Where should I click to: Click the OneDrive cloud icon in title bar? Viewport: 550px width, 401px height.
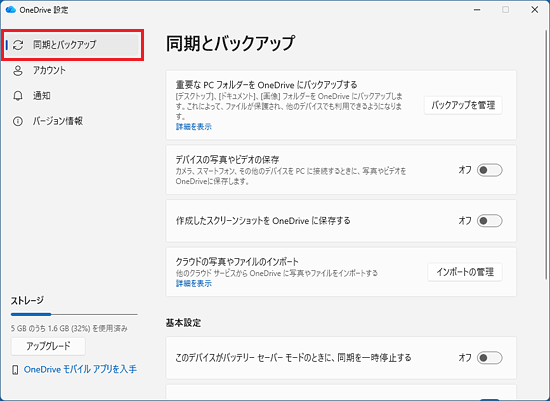click(11, 9)
